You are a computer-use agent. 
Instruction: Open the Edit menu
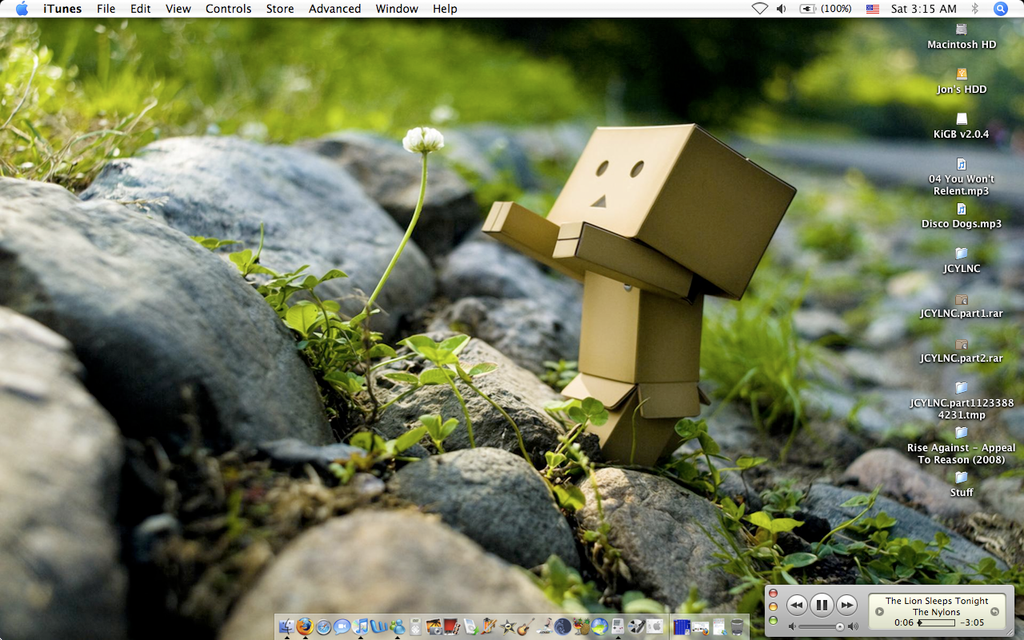pos(140,8)
